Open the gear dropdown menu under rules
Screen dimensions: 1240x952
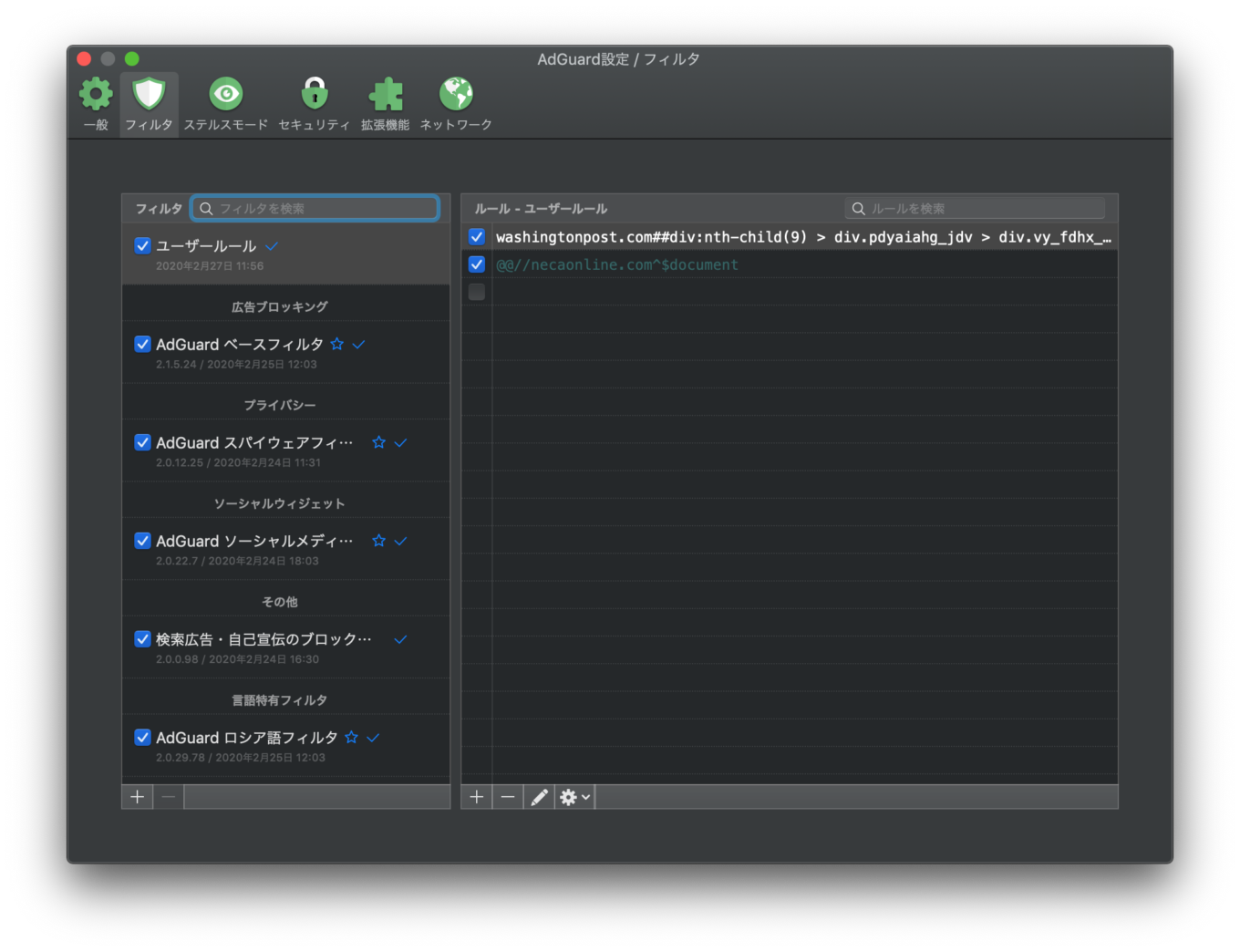pyautogui.click(x=574, y=797)
